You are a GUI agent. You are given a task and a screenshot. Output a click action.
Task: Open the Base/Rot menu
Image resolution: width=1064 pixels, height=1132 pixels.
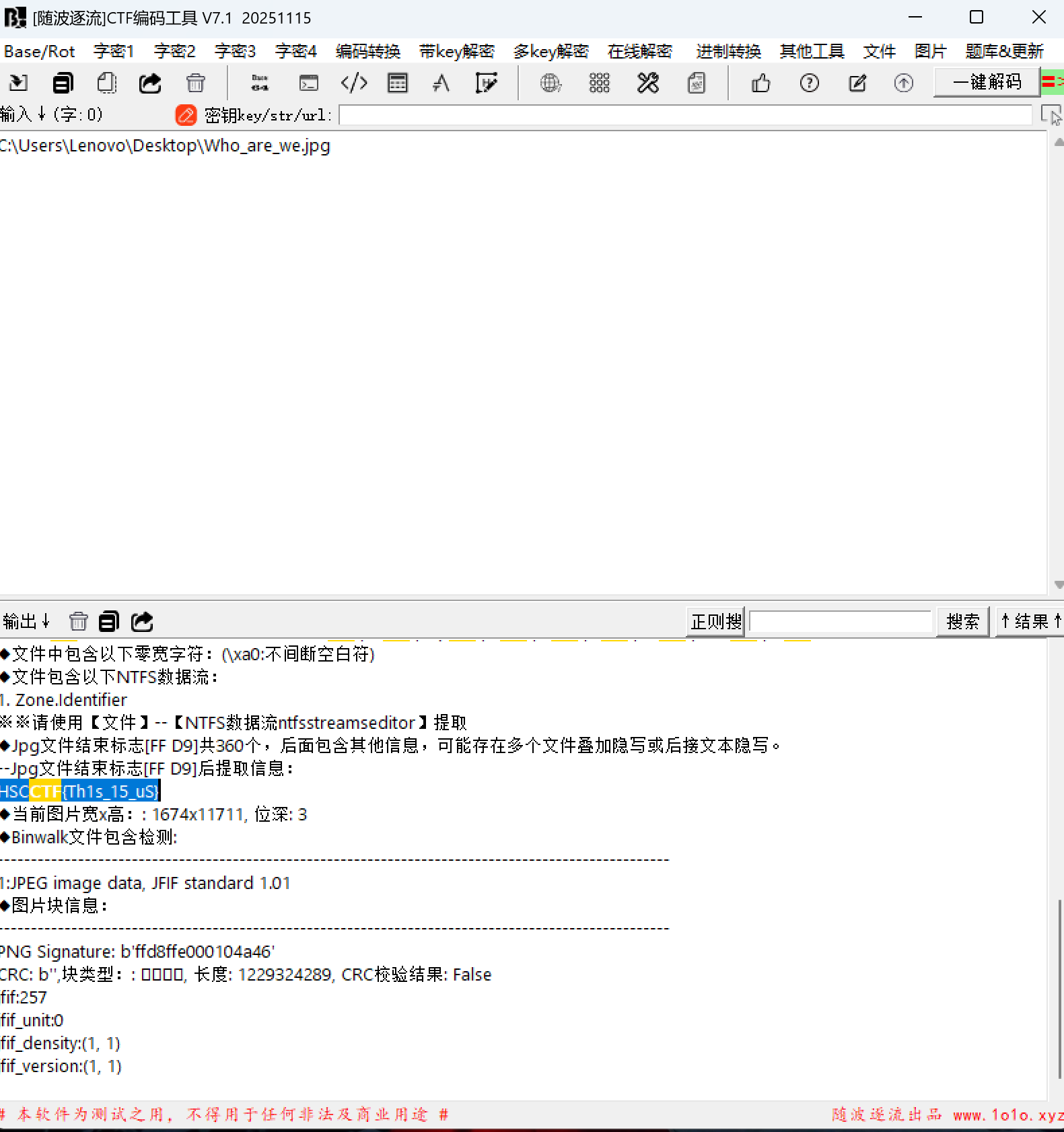40,52
